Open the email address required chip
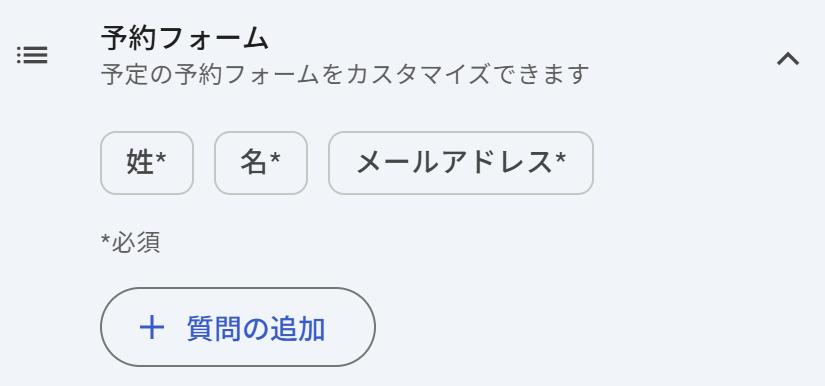 [x=461, y=163]
